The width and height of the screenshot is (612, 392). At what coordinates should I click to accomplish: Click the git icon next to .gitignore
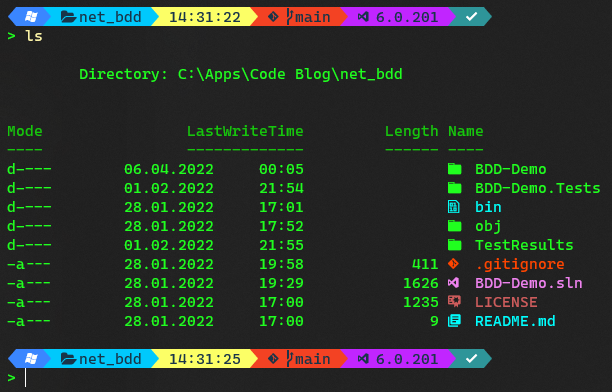(x=454, y=264)
